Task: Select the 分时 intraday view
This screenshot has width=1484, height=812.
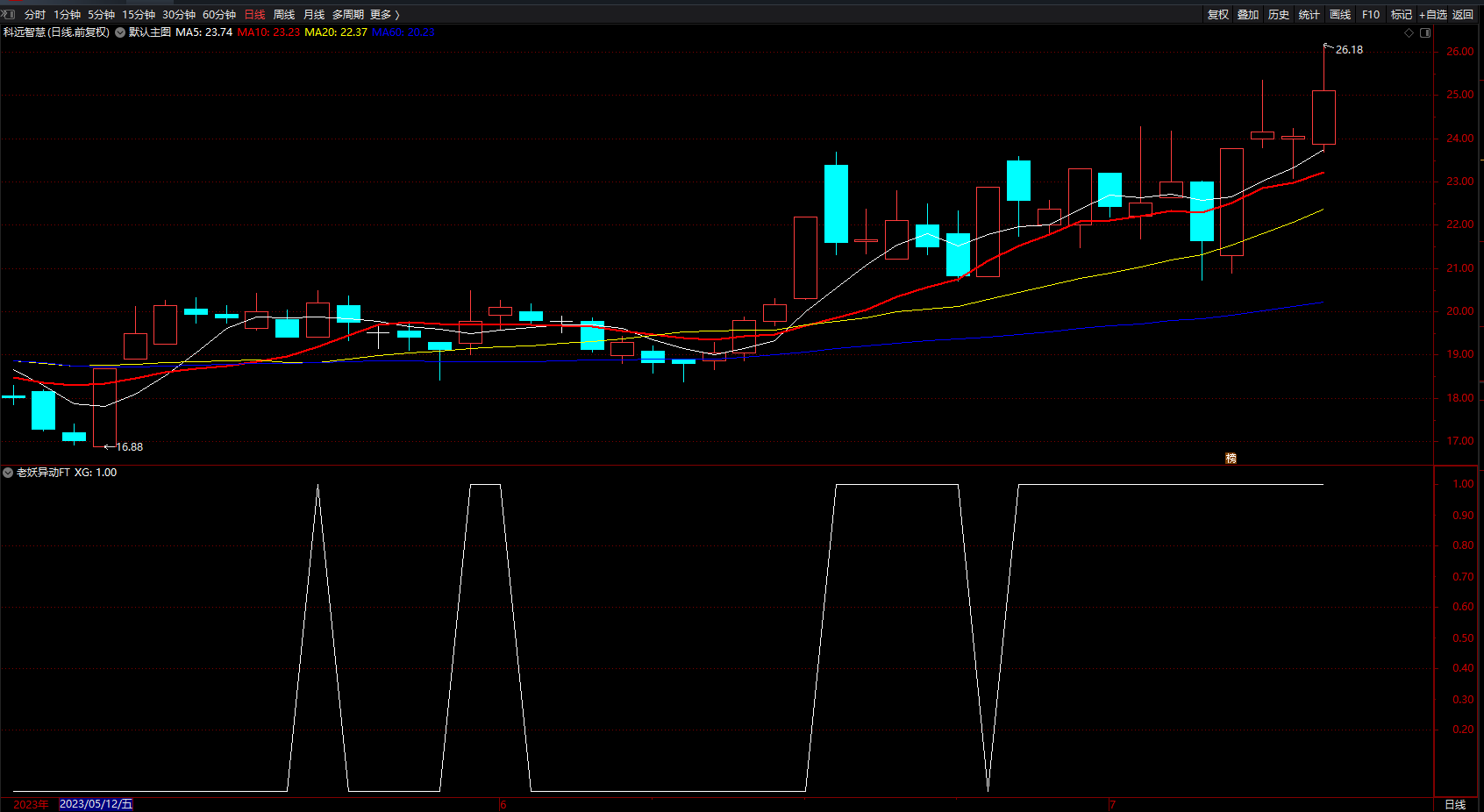Action: pyautogui.click(x=35, y=14)
